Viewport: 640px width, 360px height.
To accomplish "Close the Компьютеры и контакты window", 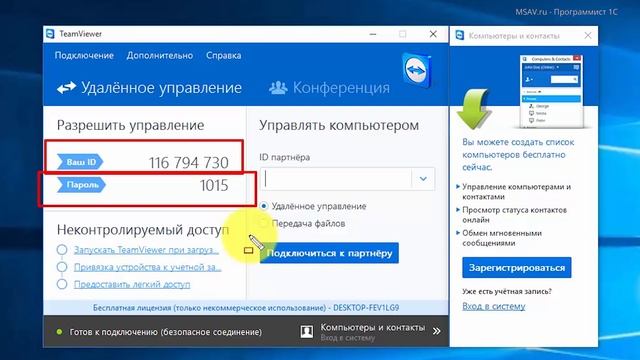I will click(x=588, y=36).
